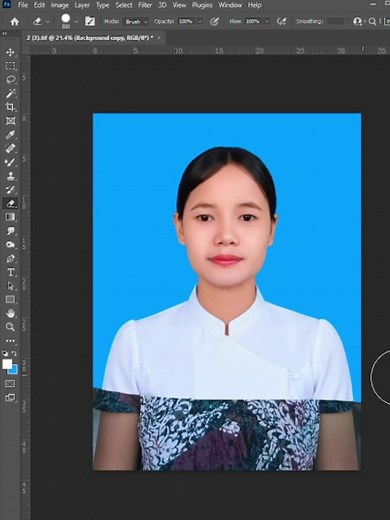The height and width of the screenshot is (520, 390).
Task: Select the Sponge tool in toolbar
Action: click(10, 245)
